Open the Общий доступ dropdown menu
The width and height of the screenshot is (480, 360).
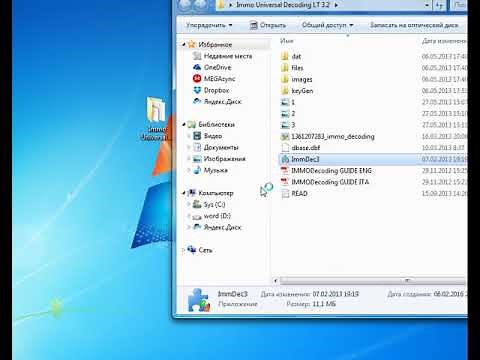[327, 25]
